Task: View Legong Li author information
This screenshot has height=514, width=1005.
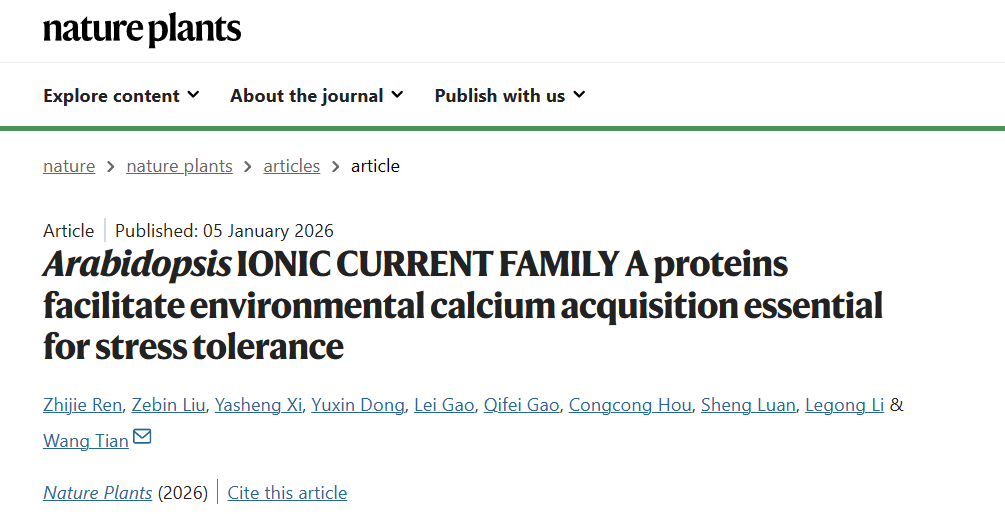Action: pos(844,405)
